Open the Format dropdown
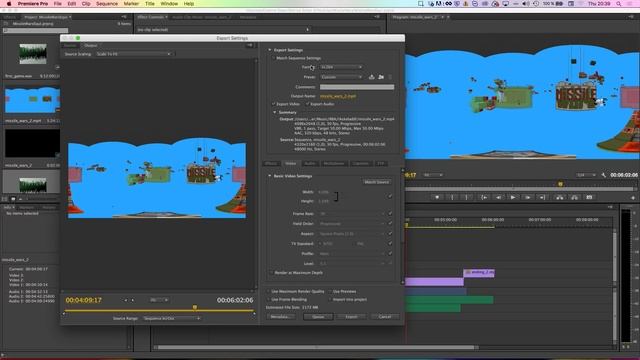This screenshot has height=360, width=640. (x=341, y=67)
